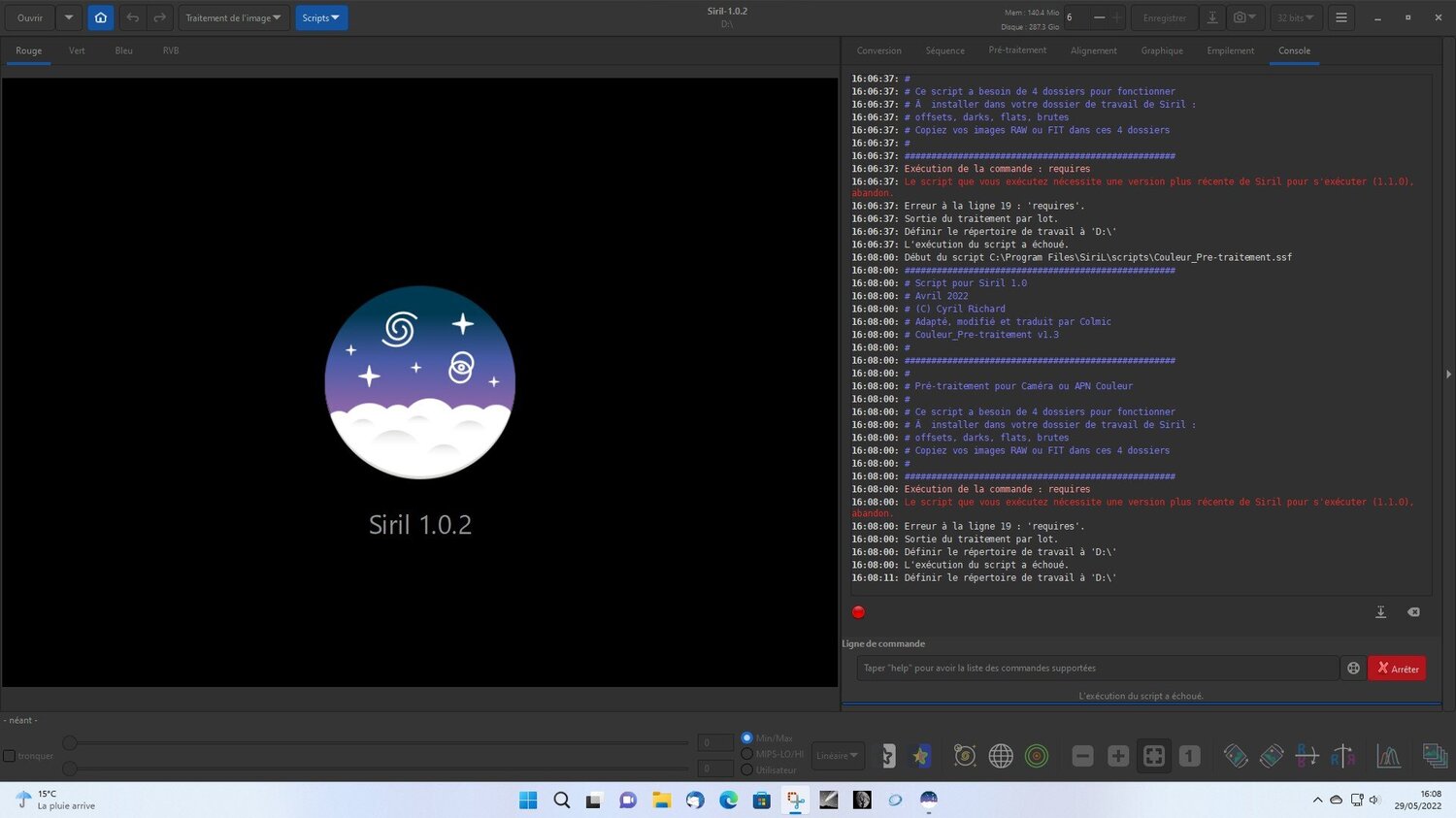This screenshot has height=818, width=1456.
Task: Clear the console log with erase icon
Action: click(1413, 612)
